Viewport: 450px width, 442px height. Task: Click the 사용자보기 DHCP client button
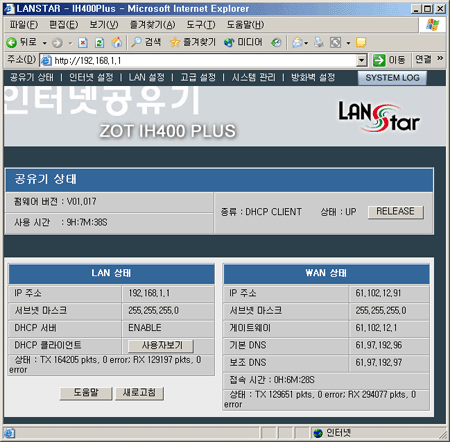tap(161, 346)
